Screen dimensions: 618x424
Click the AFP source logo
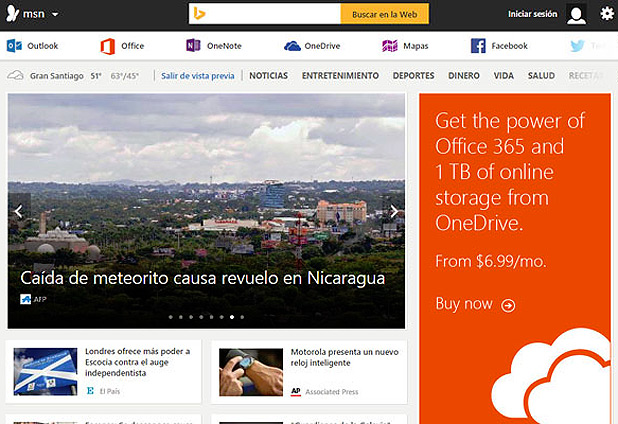26,299
